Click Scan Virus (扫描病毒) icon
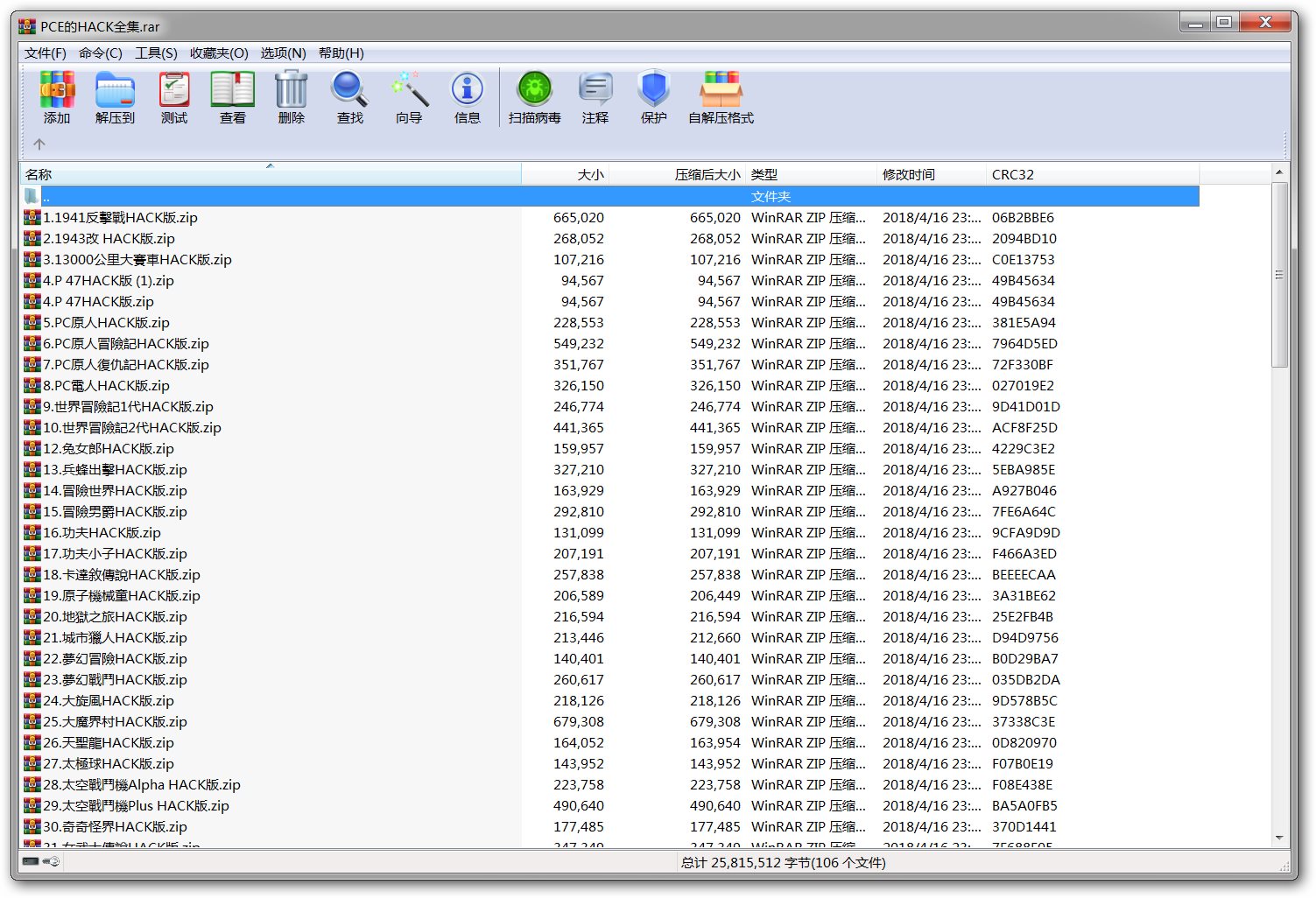Viewport: 1316px width, 898px height. (x=534, y=90)
